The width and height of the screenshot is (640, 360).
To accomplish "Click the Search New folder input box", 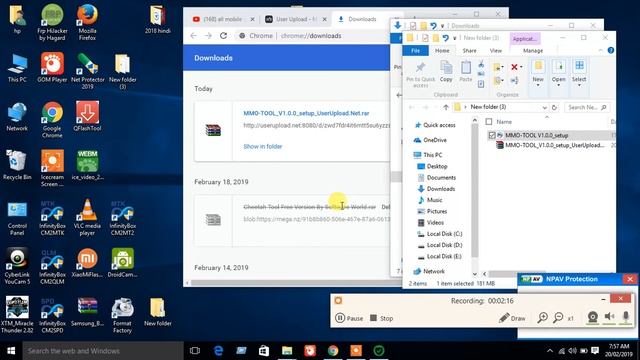I will click(587, 107).
